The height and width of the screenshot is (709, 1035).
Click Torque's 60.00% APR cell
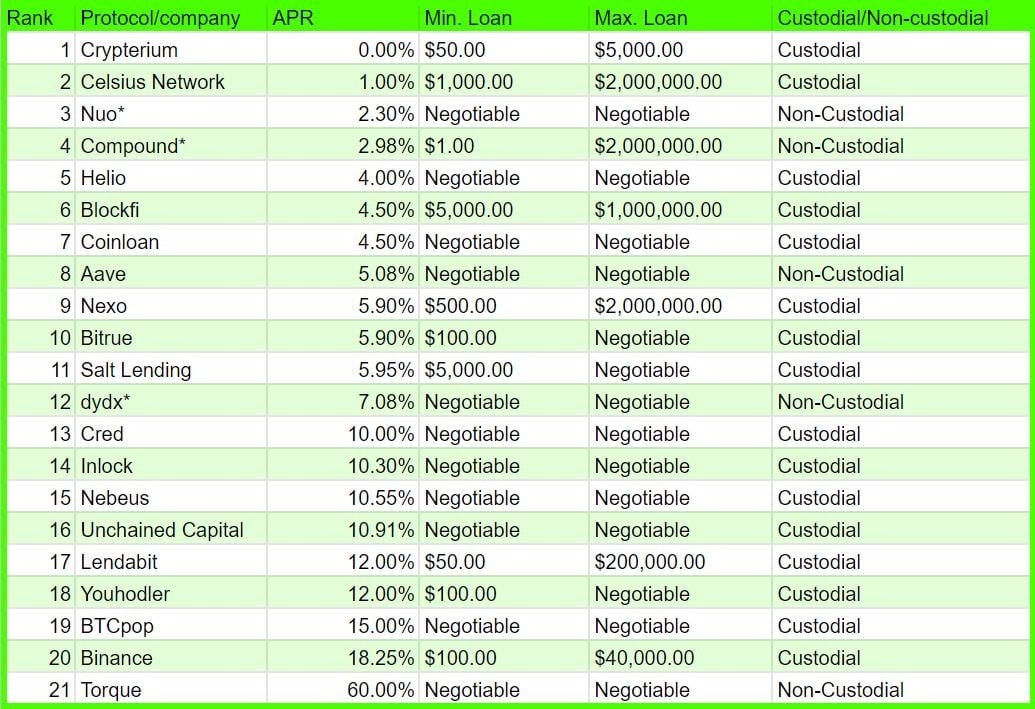coord(381,690)
